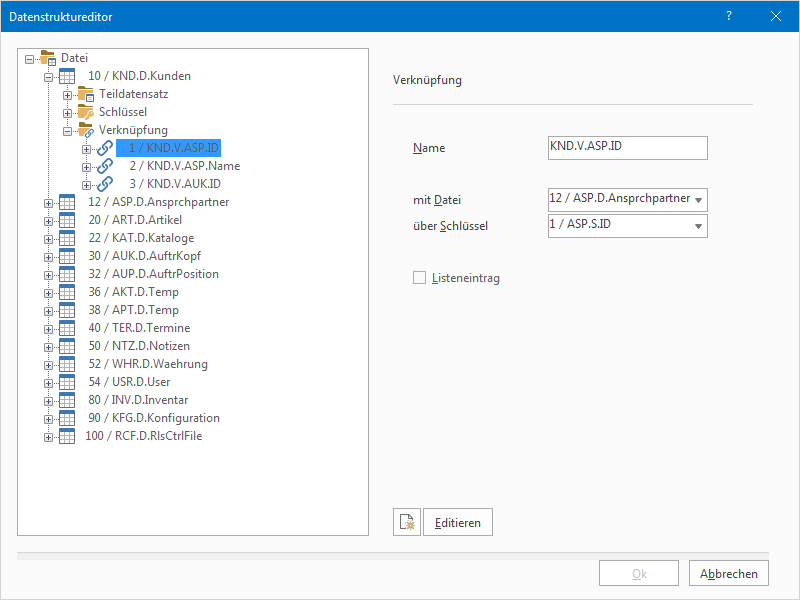Click the table icon of ART.D.Artikel
The image size is (800, 600).
tap(68, 220)
